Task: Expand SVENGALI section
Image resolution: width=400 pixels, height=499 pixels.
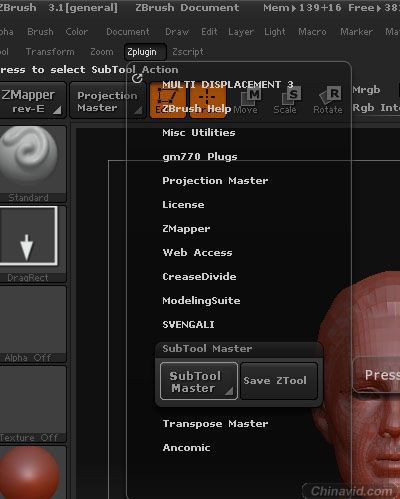Action: [x=188, y=325]
